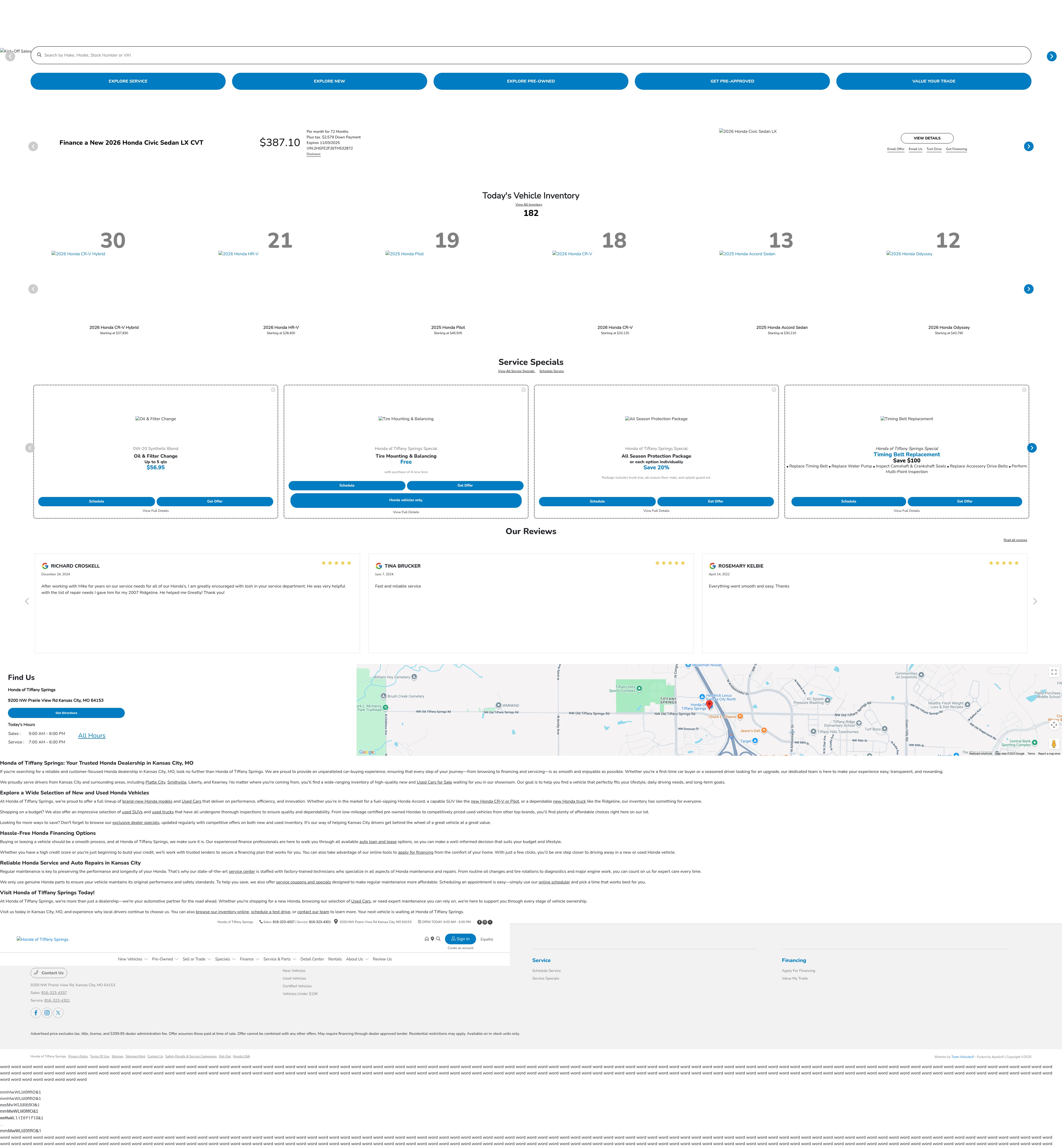1062x1148 pixels.
Task: Click the previous arrow of the top Kick-Off Sales banner
Action: tap(10, 56)
